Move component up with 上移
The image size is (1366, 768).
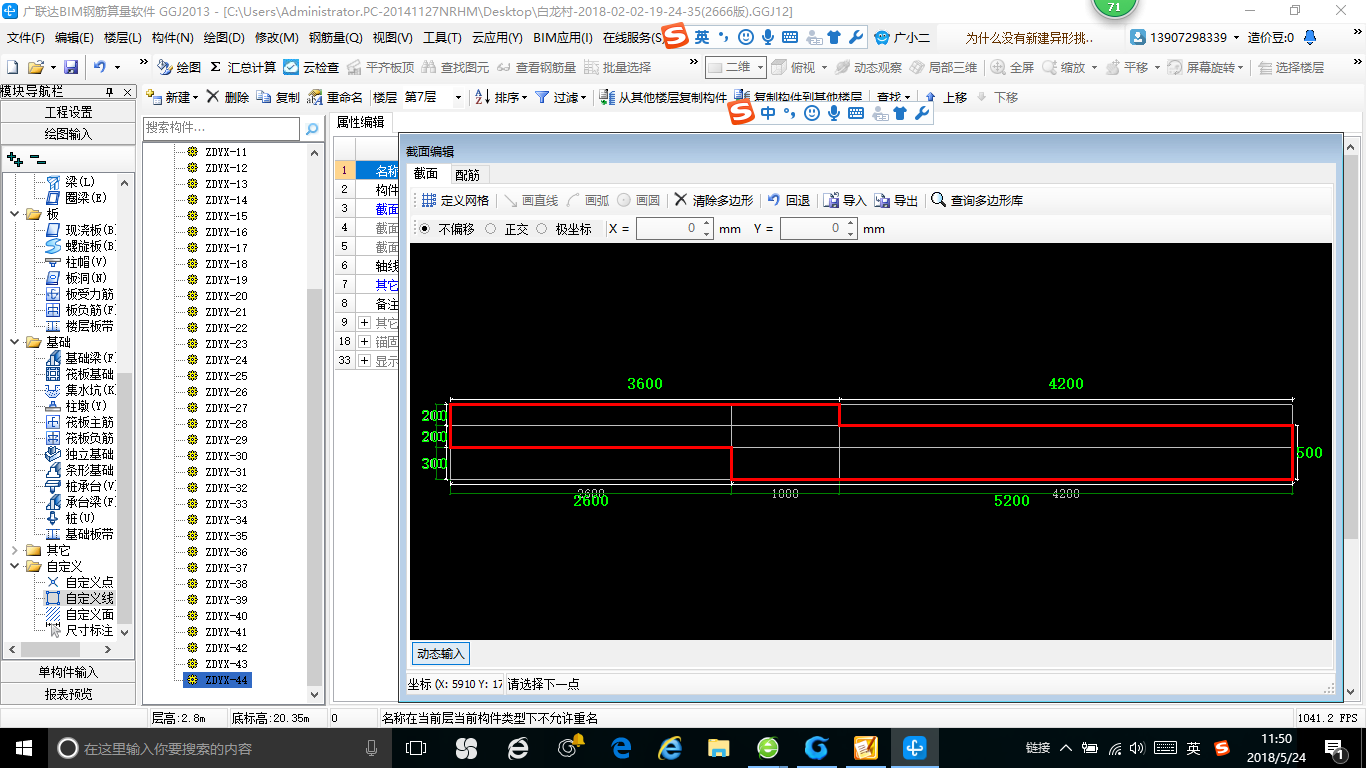pyautogui.click(x=946, y=97)
